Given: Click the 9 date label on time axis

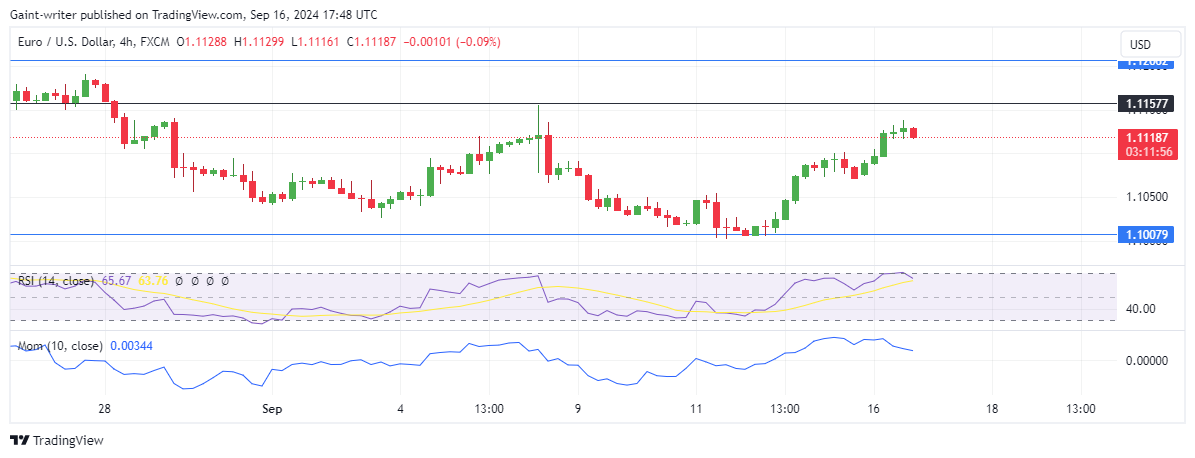Looking at the screenshot, I should pyautogui.click(x=578, y=408).
